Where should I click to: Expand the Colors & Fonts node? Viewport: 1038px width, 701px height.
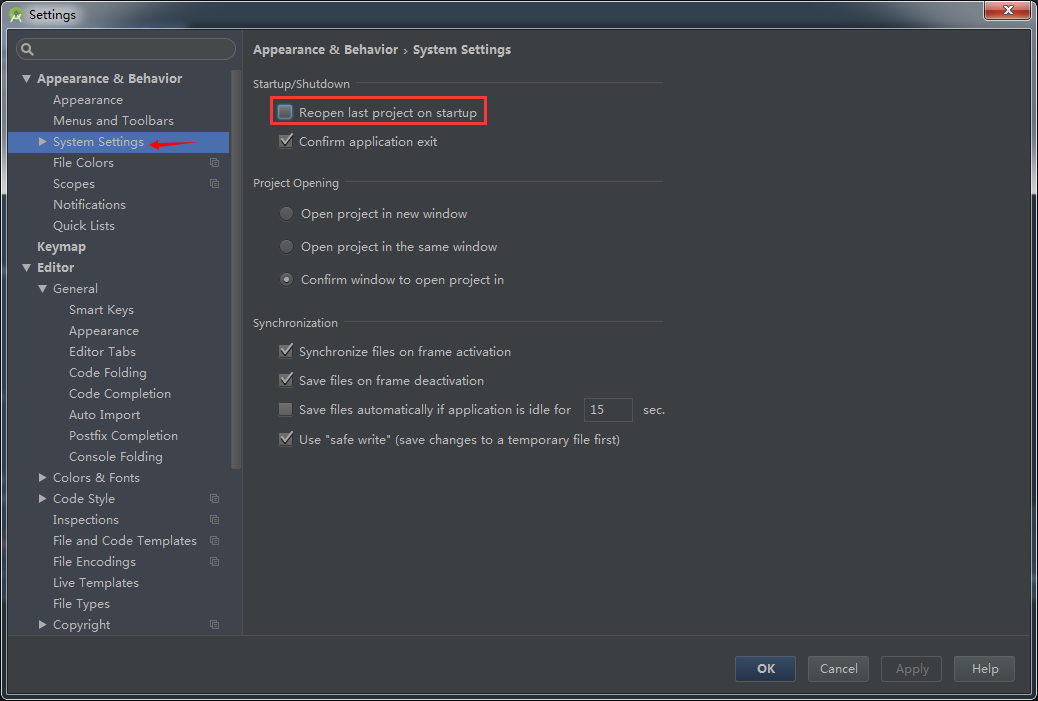tap(42, 477)
